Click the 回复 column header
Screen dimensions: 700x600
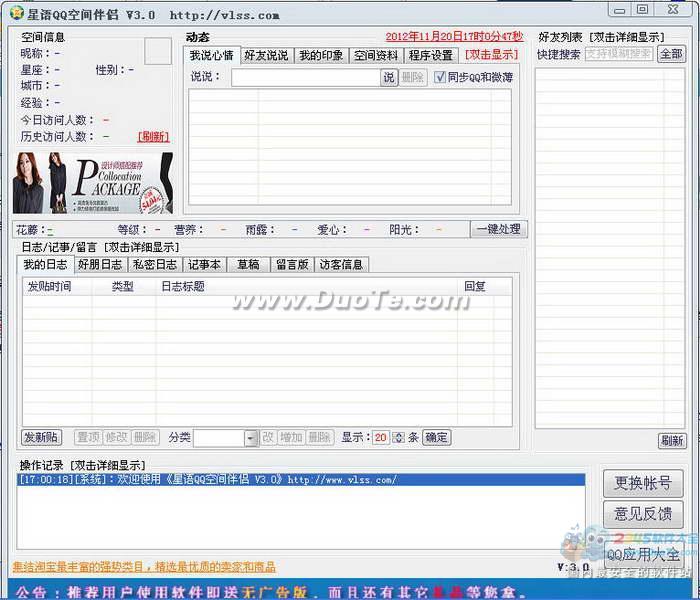click(x=475, y=286)
